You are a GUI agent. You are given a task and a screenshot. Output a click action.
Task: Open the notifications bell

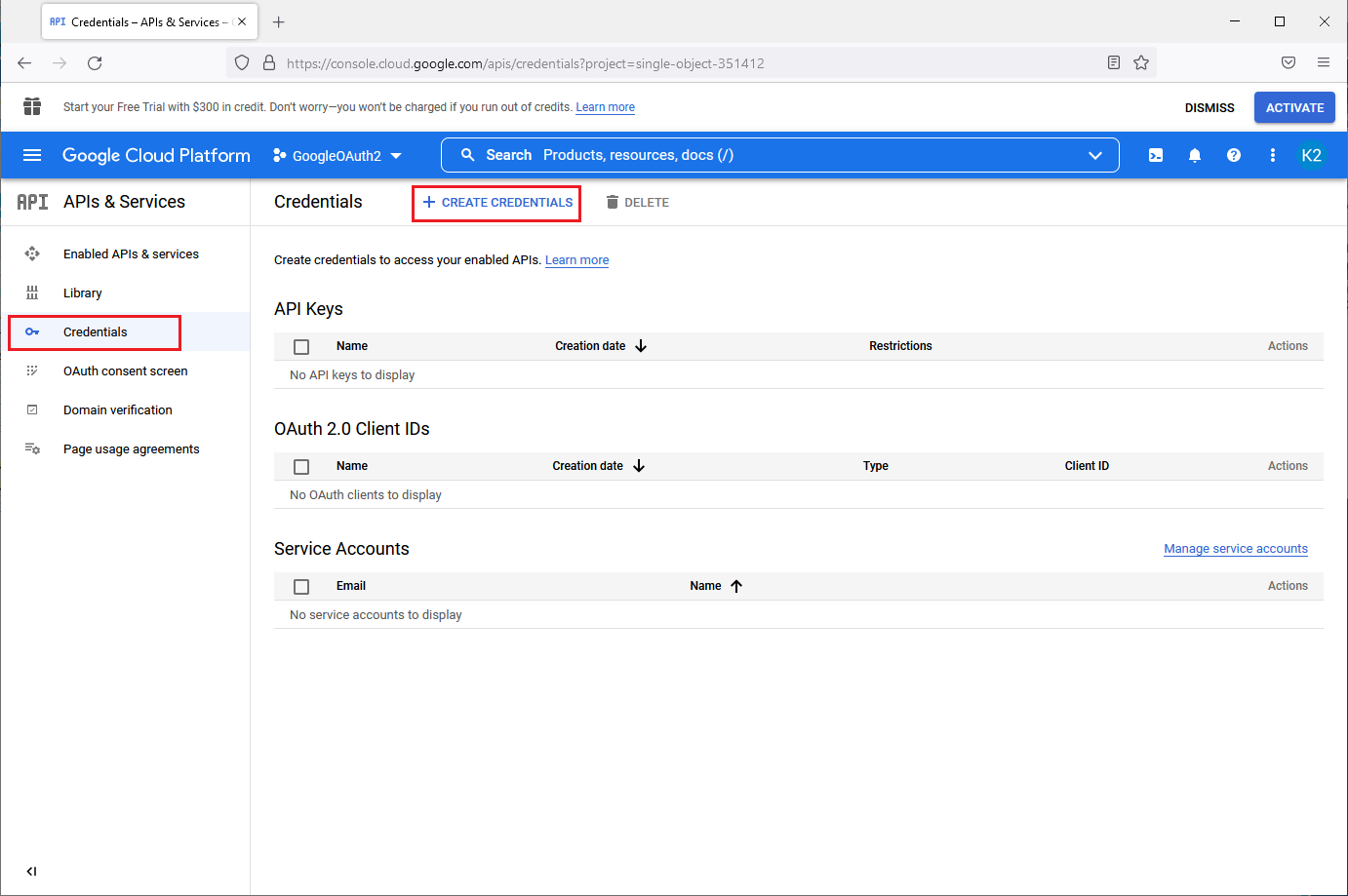click(1195, 155)
